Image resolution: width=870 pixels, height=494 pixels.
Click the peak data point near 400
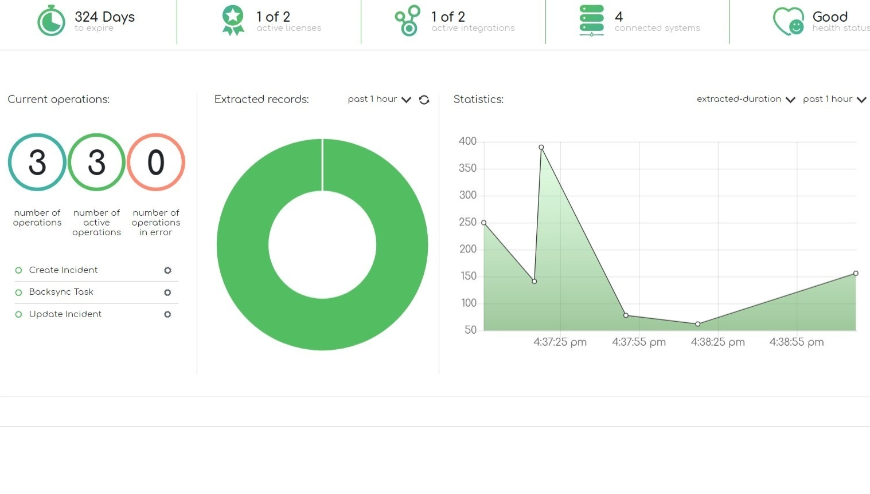click(542, 148)
